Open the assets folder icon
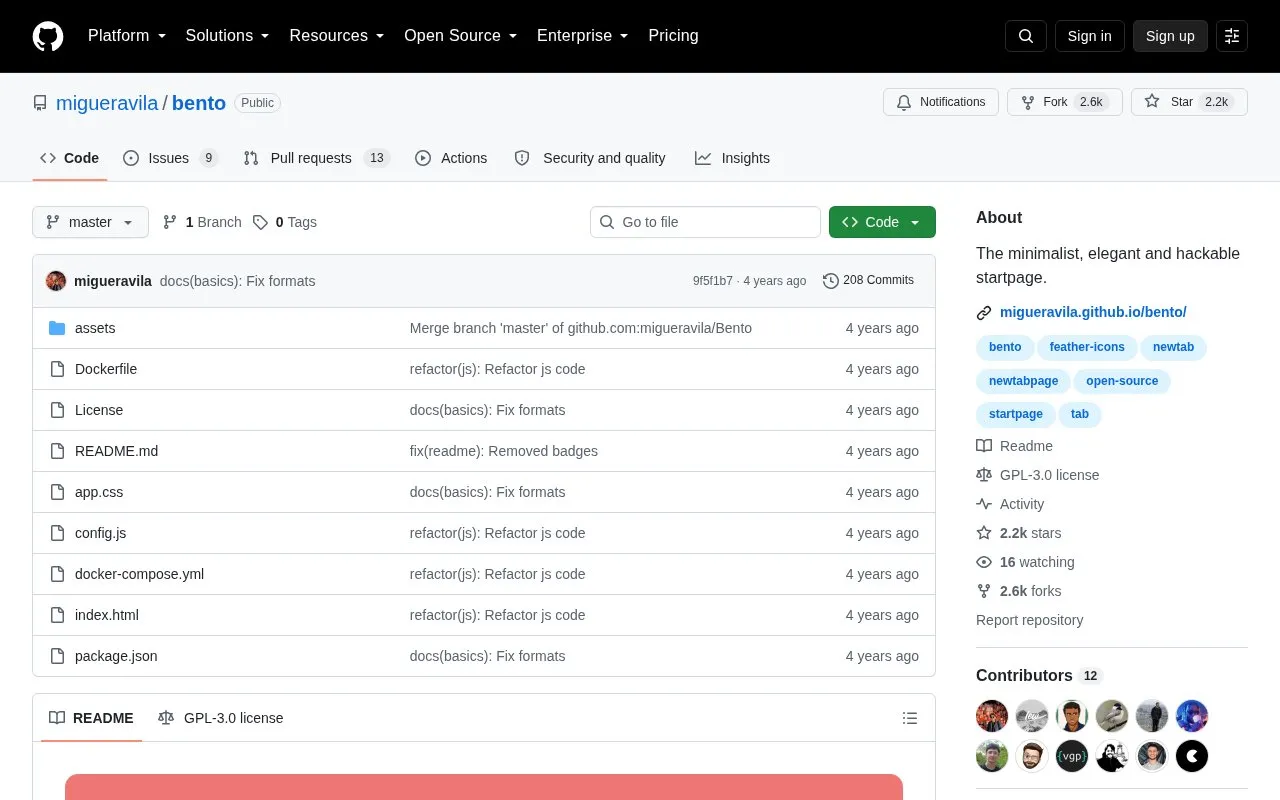The width and height of the screenshot is (1280, 800). tap(57, 328)
